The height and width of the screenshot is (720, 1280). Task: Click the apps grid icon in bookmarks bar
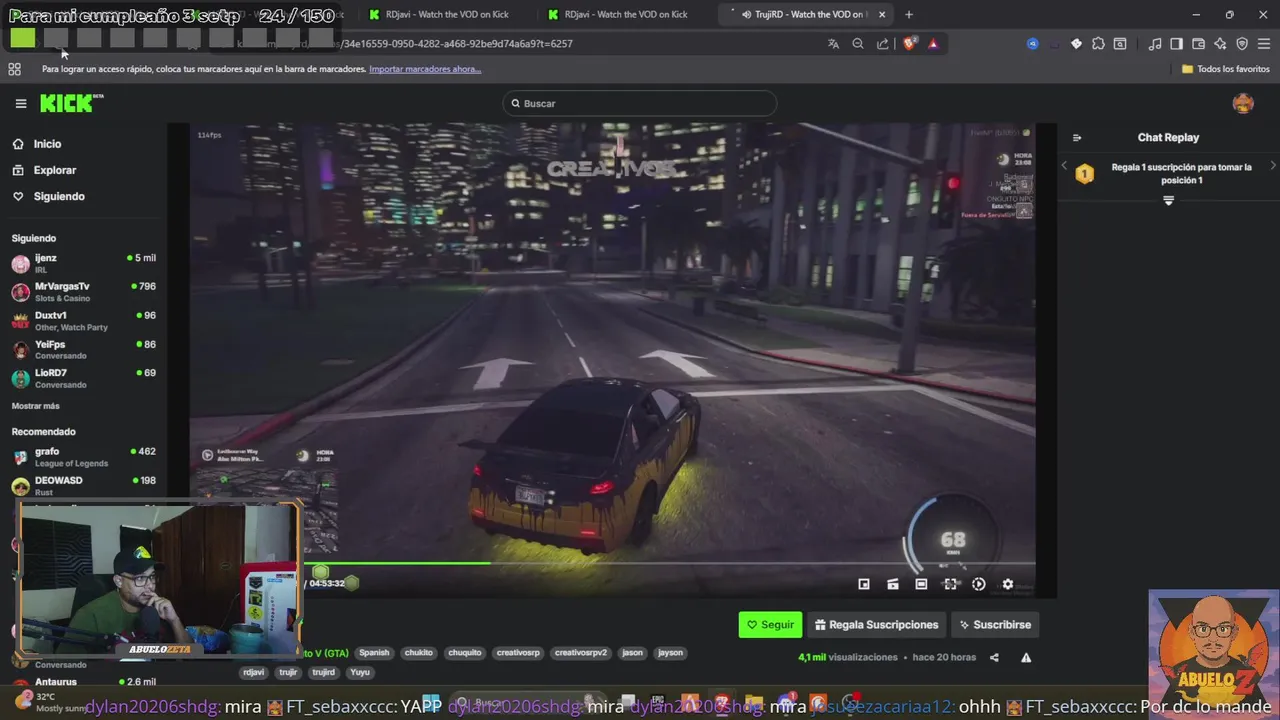coord(14,69)
